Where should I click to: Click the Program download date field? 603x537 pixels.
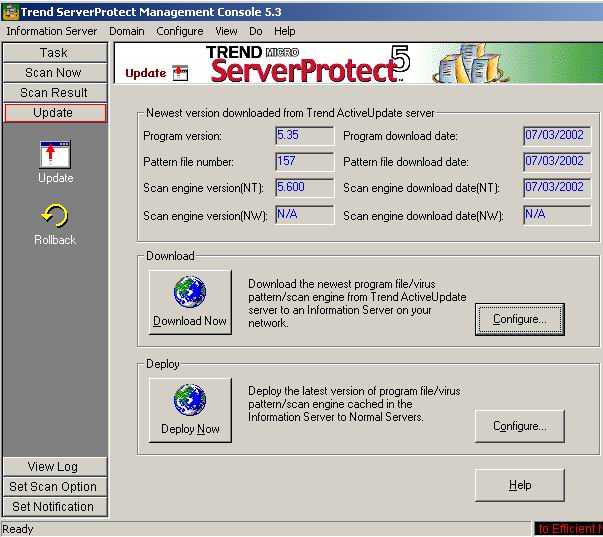[557, 135]
